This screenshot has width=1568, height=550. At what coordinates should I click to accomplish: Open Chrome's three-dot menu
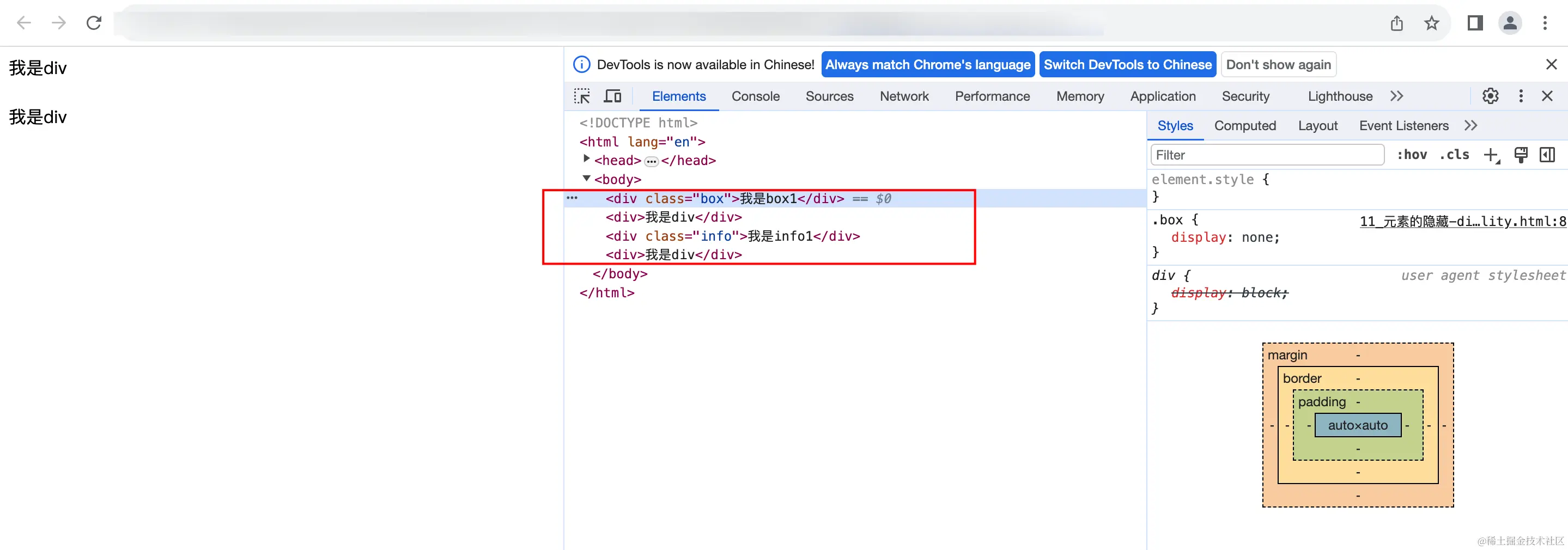(1545, 23)
